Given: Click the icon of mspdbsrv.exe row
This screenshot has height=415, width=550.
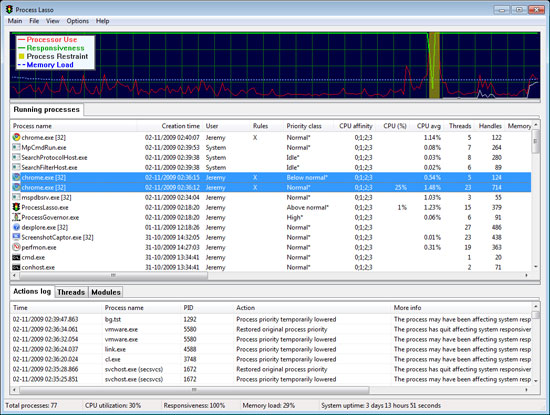Looking at the screenshot, I should [16, 197].
